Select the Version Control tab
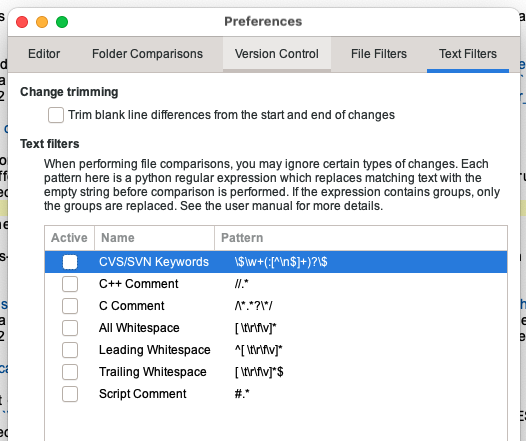 point(277,54)
